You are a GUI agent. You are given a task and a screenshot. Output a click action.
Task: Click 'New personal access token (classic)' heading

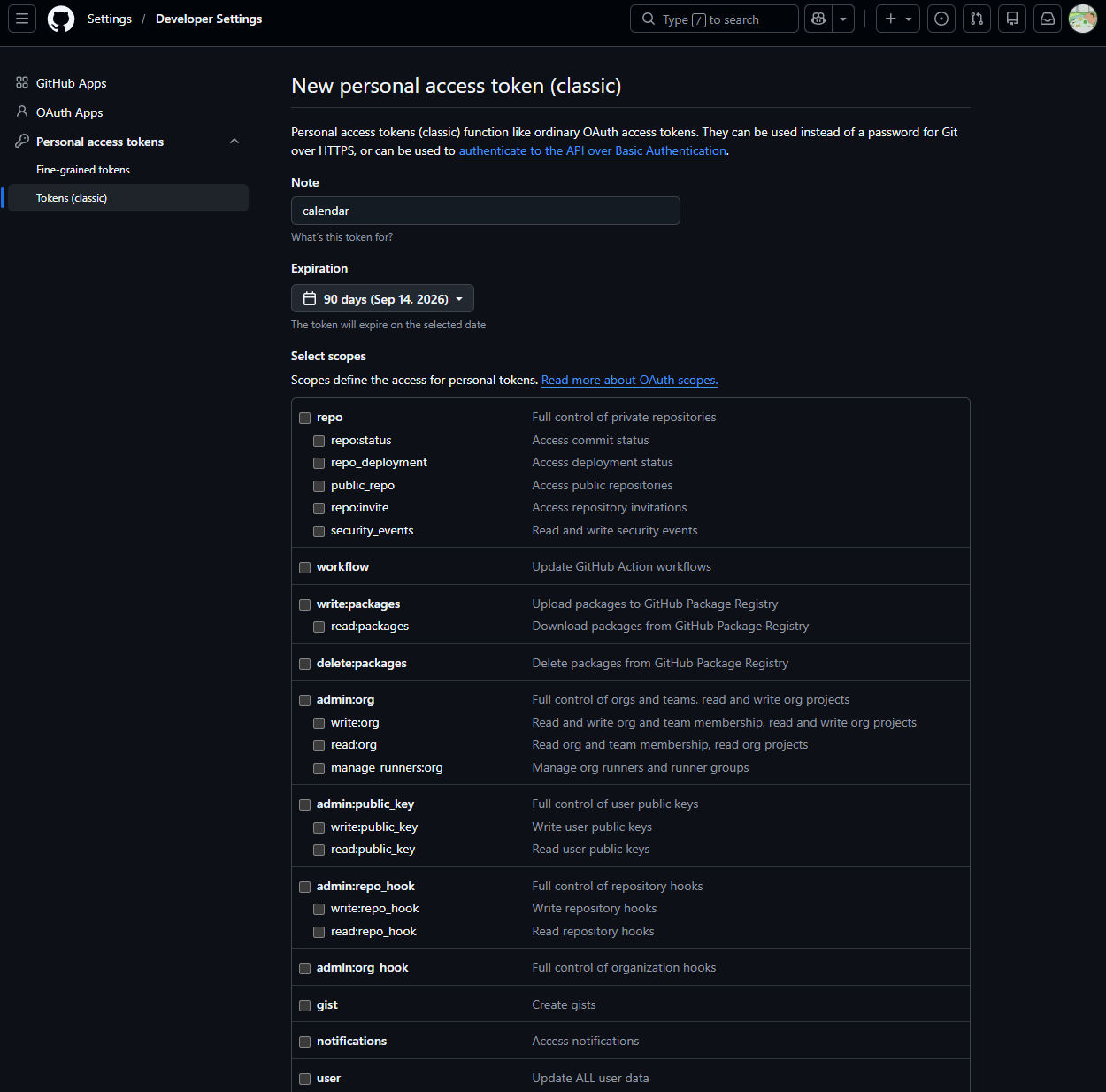pos(456,86)
